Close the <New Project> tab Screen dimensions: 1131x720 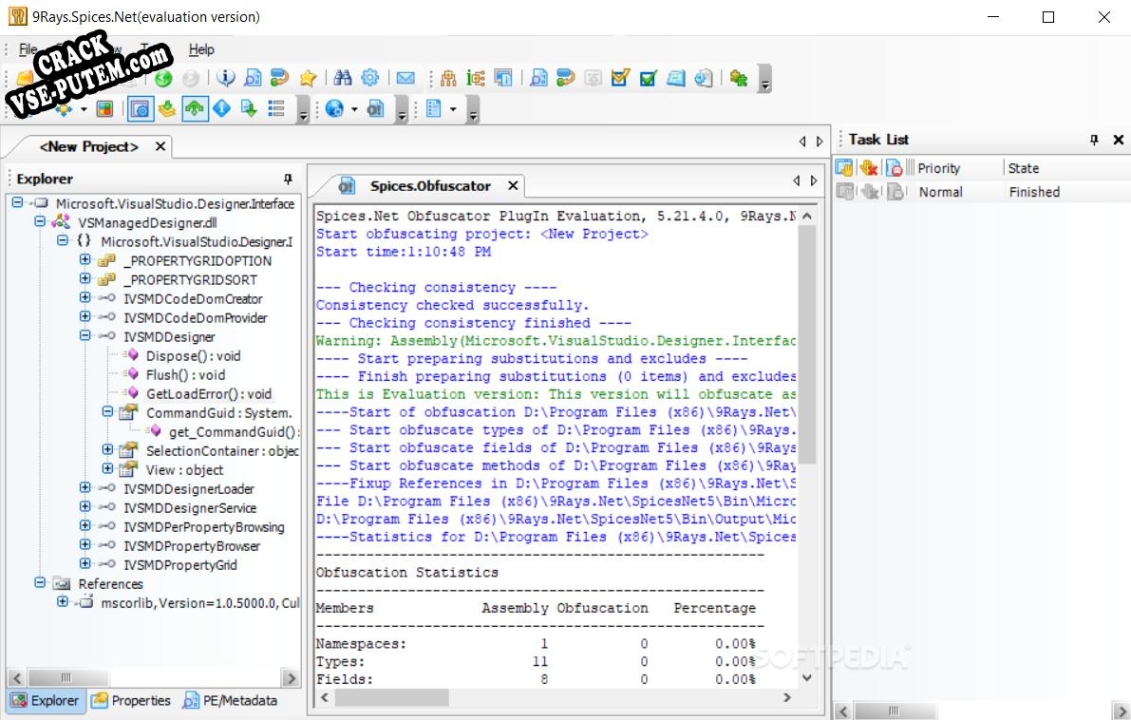click(x=160, y=146)
